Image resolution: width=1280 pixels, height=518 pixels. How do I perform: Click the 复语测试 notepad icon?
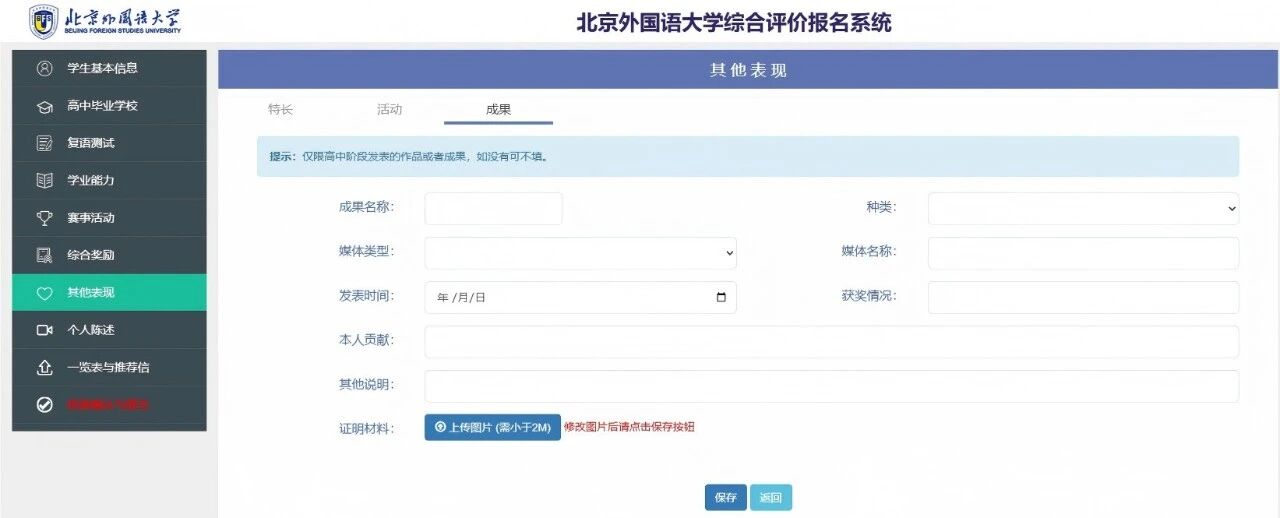(x=44, y=143)
